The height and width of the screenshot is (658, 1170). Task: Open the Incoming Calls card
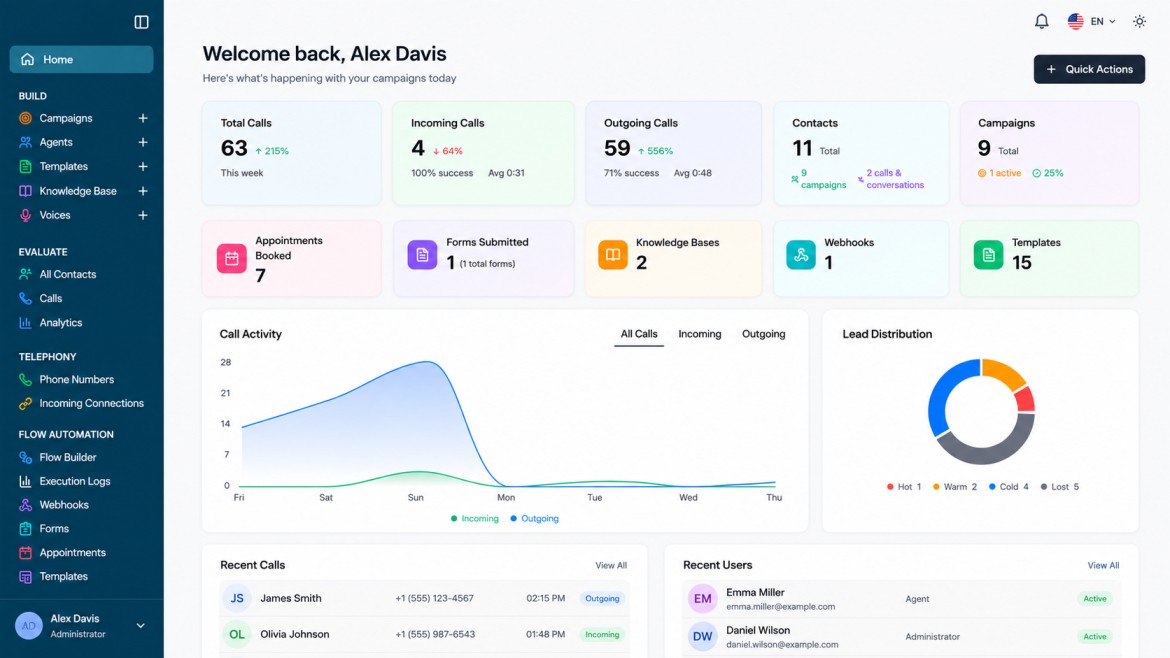(x=484, y=153)
